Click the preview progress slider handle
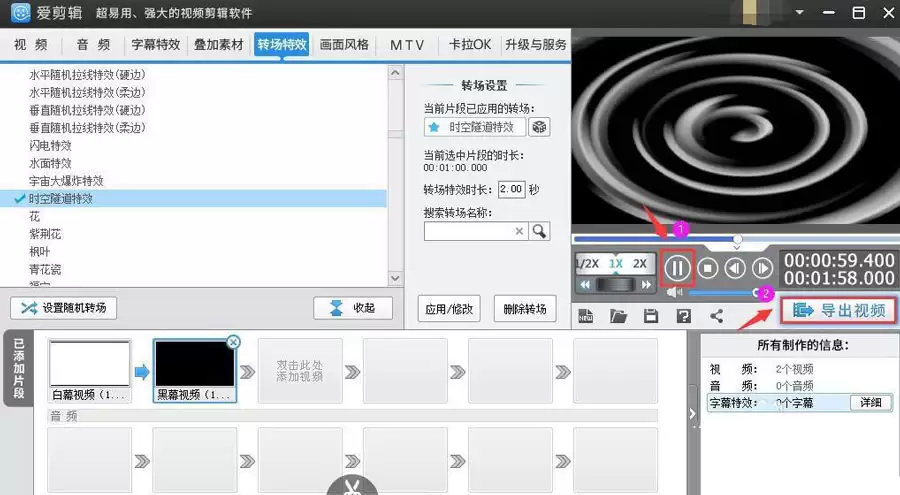The height and width of the screenshot is (495, 900). pyautogui.click(x=738, y=238)
